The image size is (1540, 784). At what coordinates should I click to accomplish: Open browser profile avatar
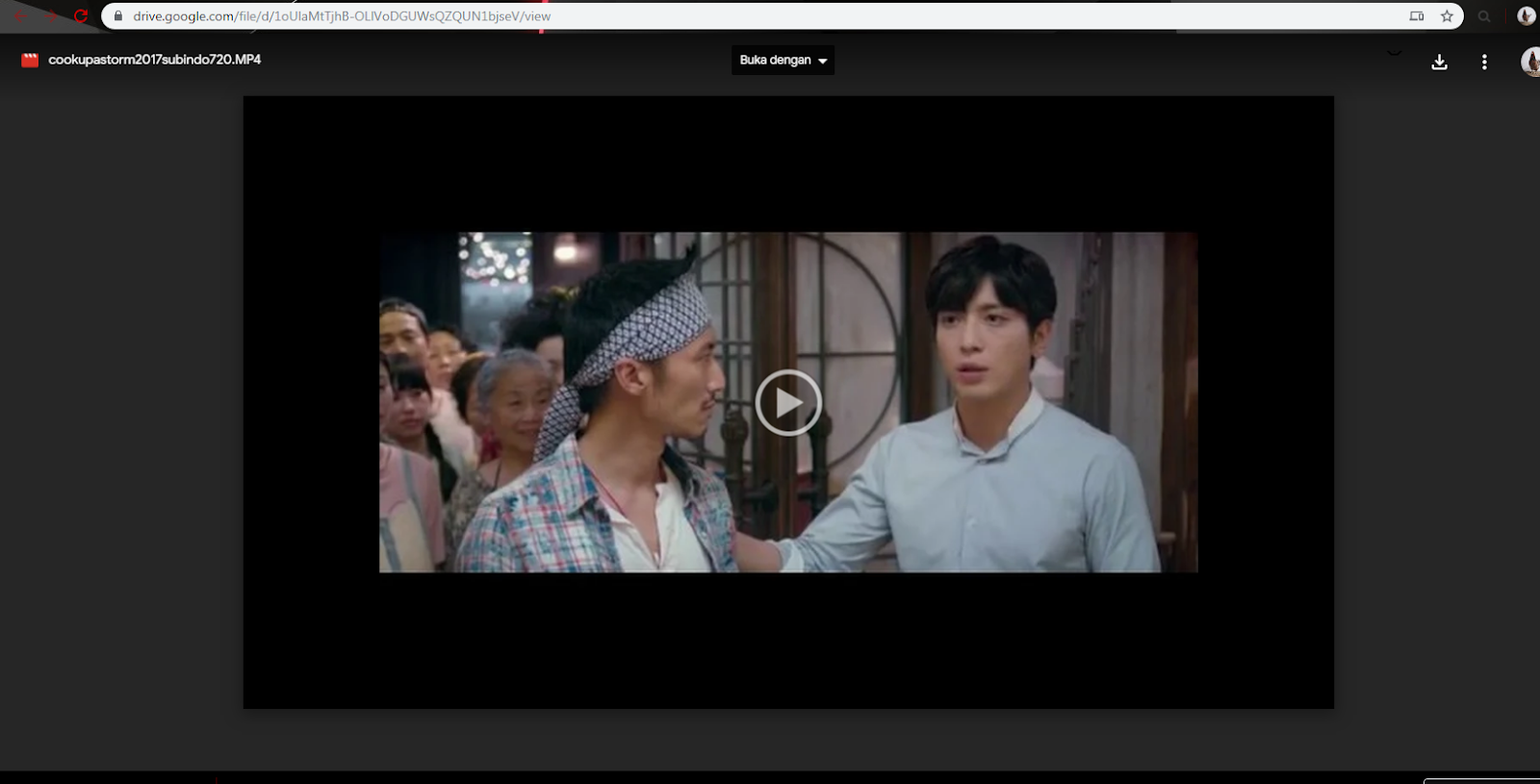(1526, 15)
